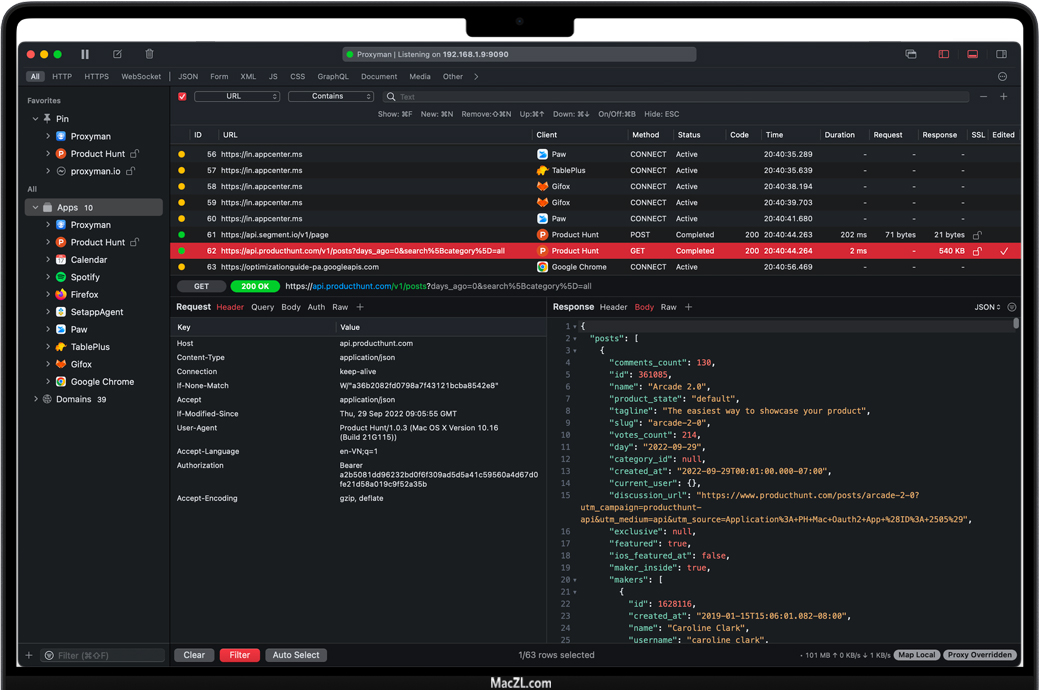1040x690 pixels.
Task: Pause recording with the toolbar pause icon
Action: pos(85,54)
